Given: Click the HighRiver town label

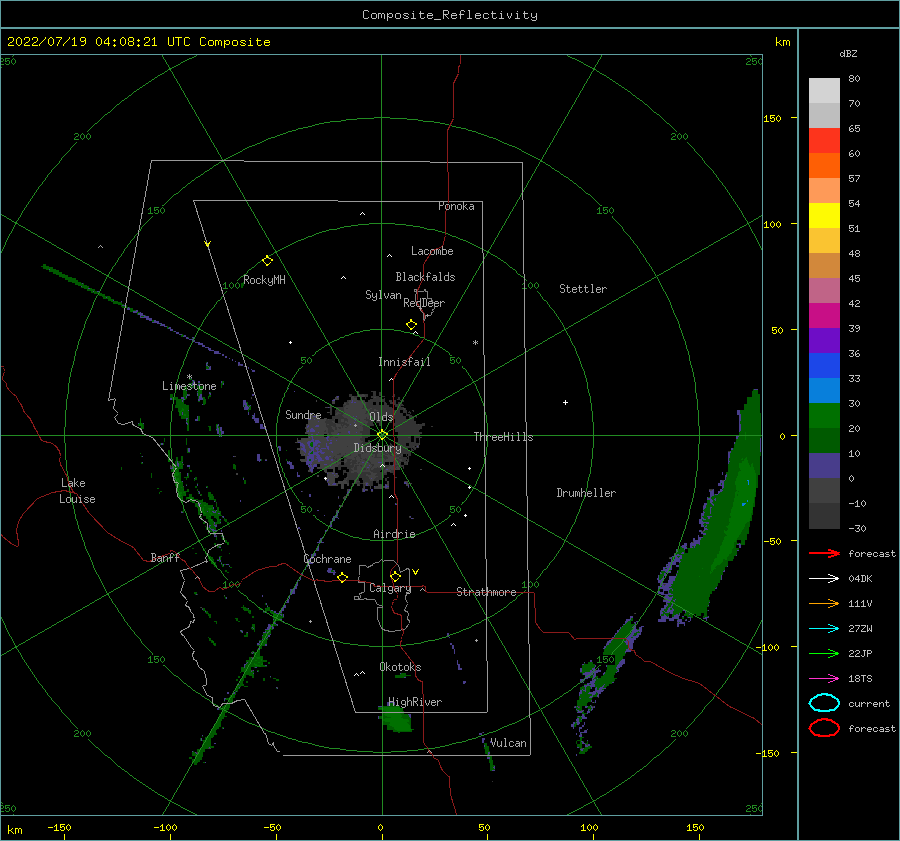Looking at the screenshot, I should click(415, 702).
